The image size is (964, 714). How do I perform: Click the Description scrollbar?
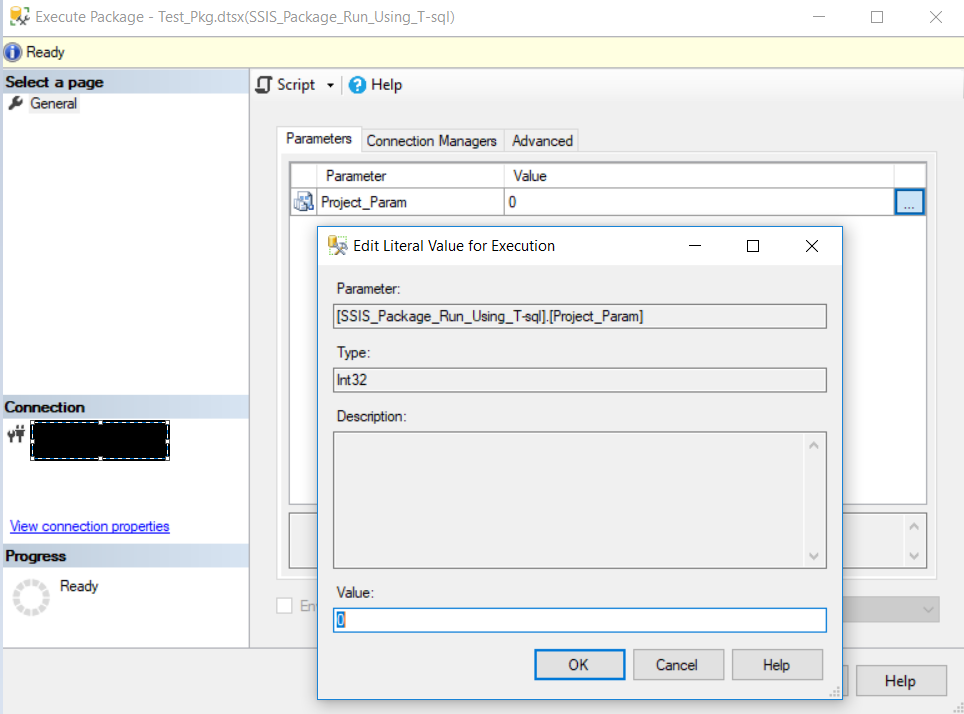815,500
